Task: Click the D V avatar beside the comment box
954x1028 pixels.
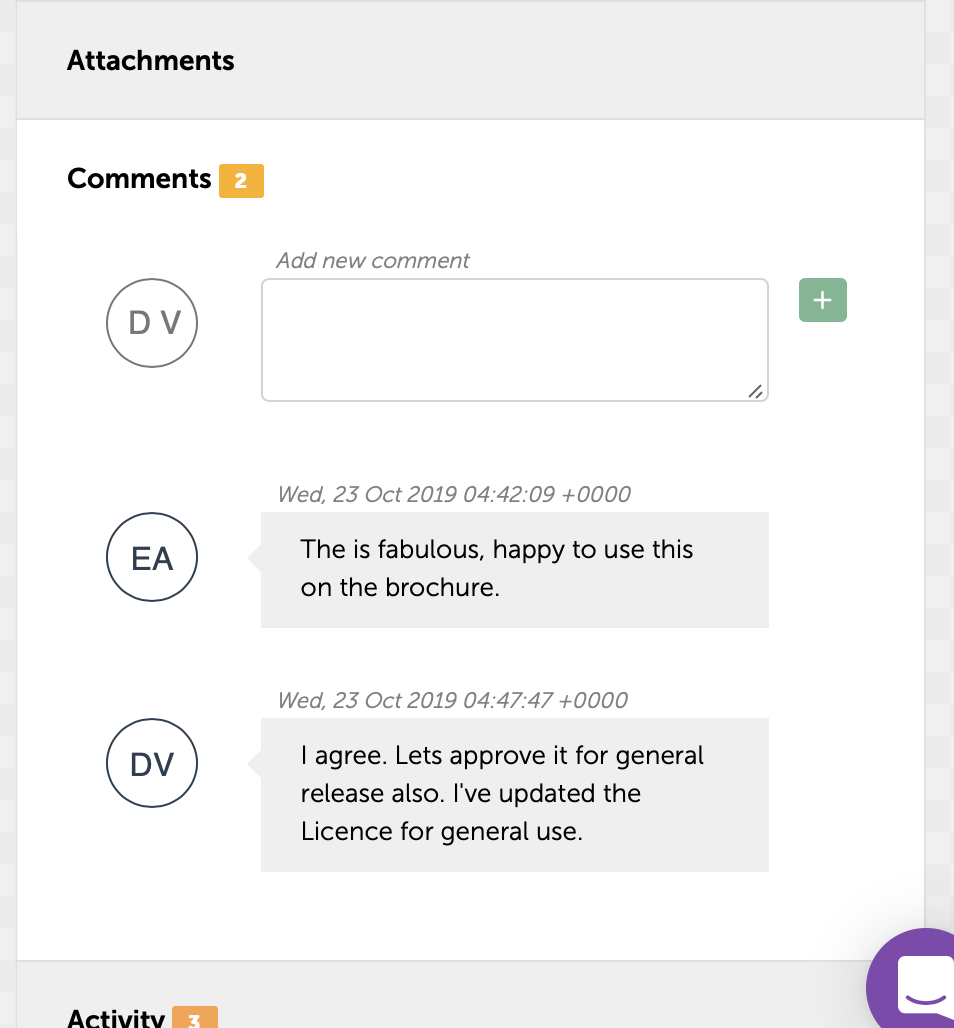Action: [x=152, y=322]
